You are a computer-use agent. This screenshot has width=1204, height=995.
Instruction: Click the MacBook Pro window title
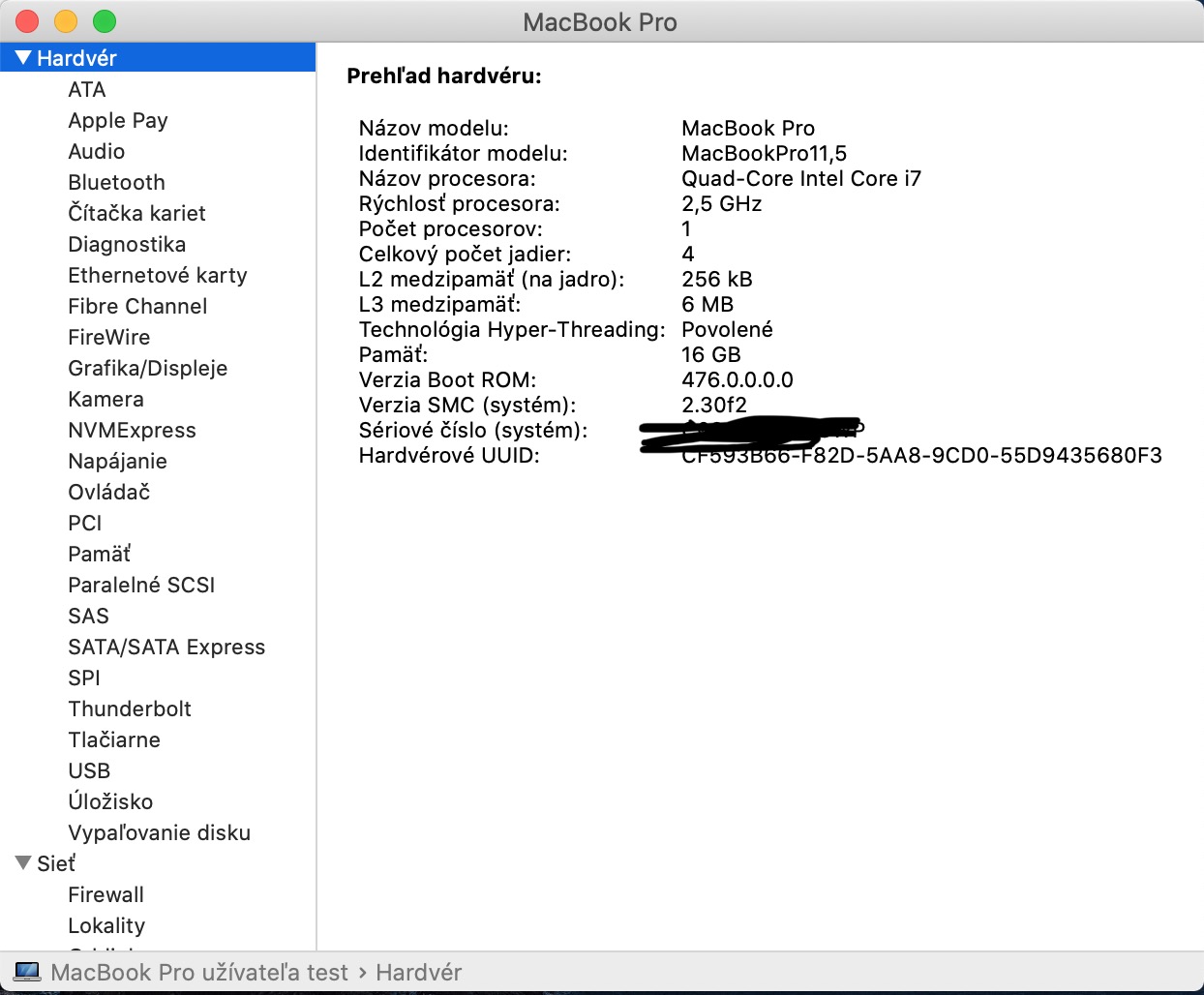tap(600, 22)
